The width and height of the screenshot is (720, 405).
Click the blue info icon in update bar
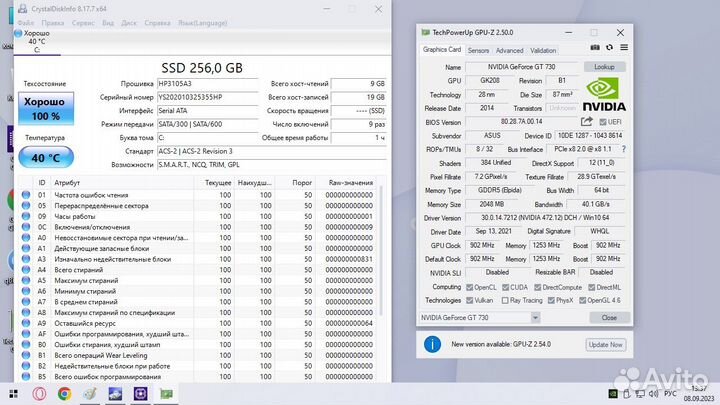click(432, 344)
